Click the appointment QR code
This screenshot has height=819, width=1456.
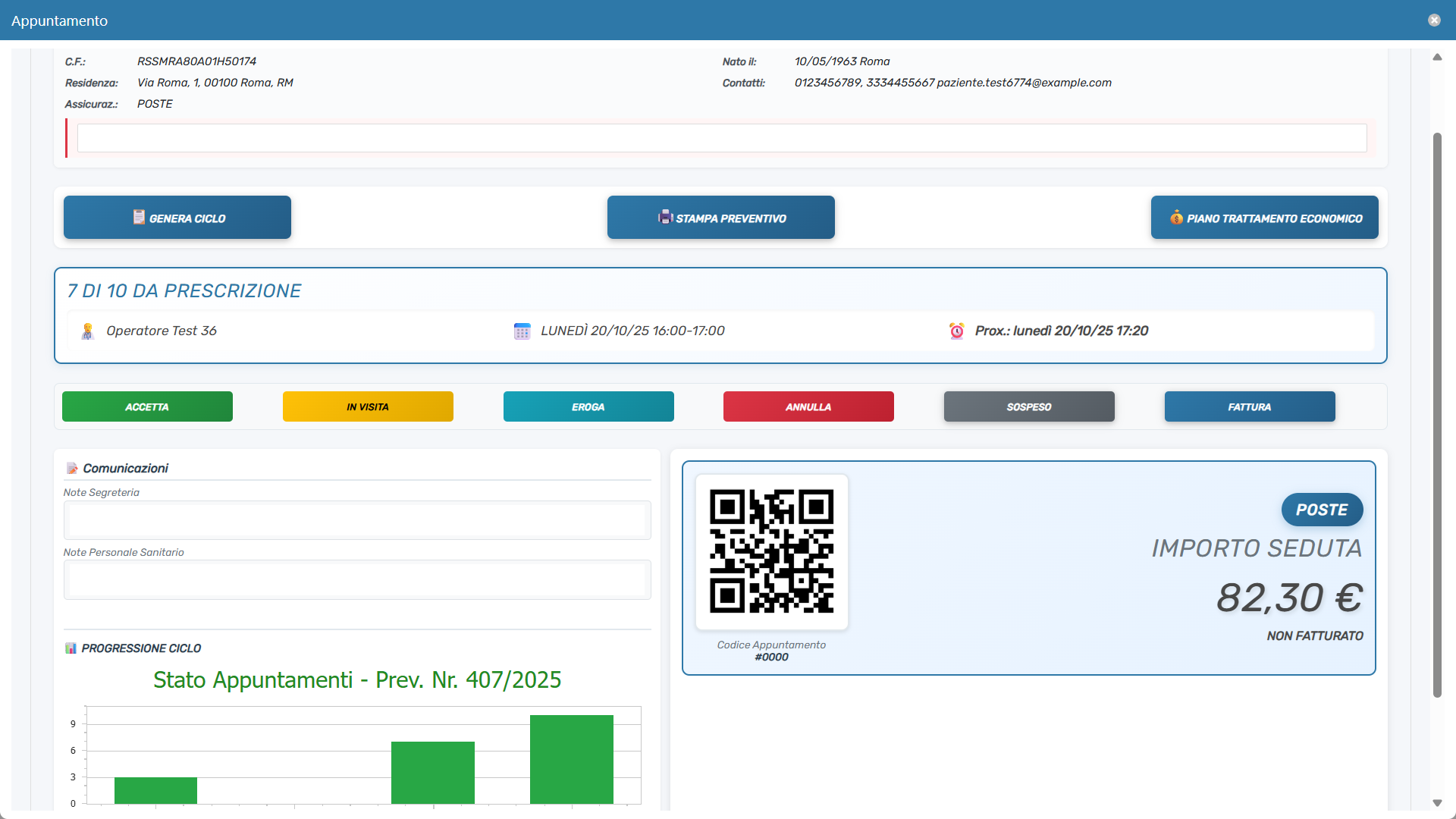771,551
